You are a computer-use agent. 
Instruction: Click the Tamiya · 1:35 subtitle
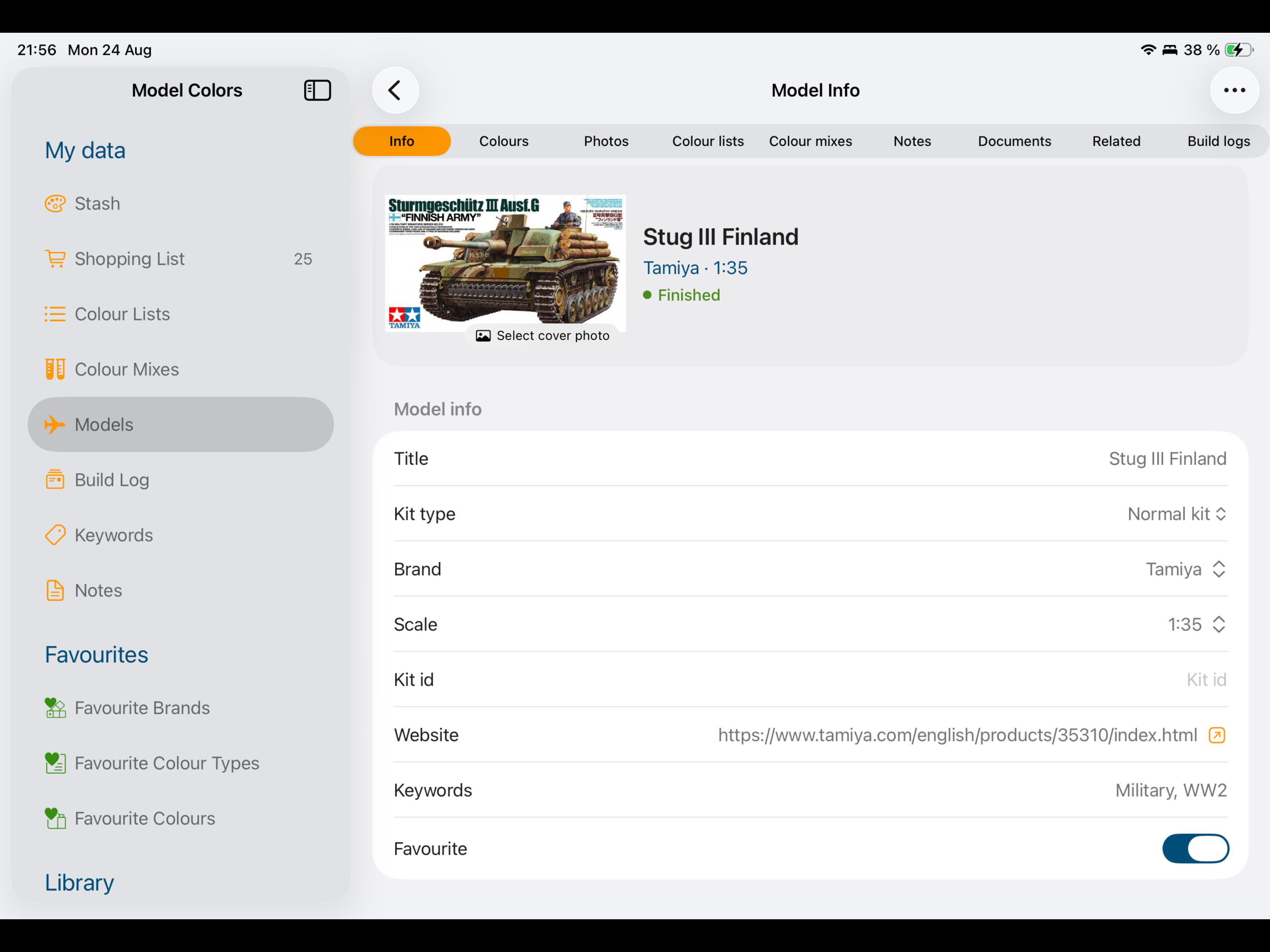[x=695, y=268]
